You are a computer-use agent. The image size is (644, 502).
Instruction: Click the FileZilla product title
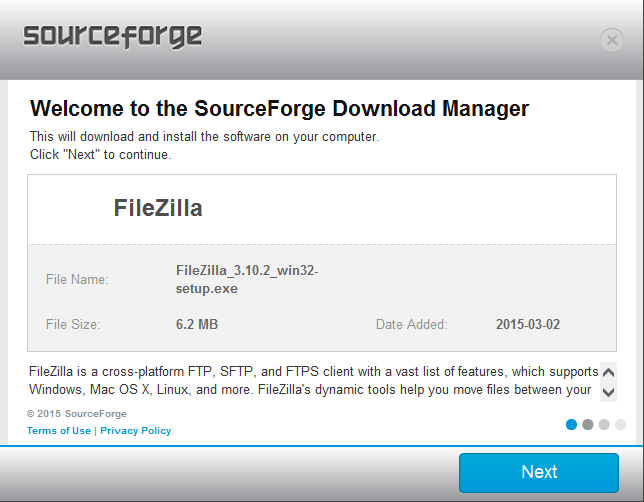pyautogui.click(x=158, y=209)
